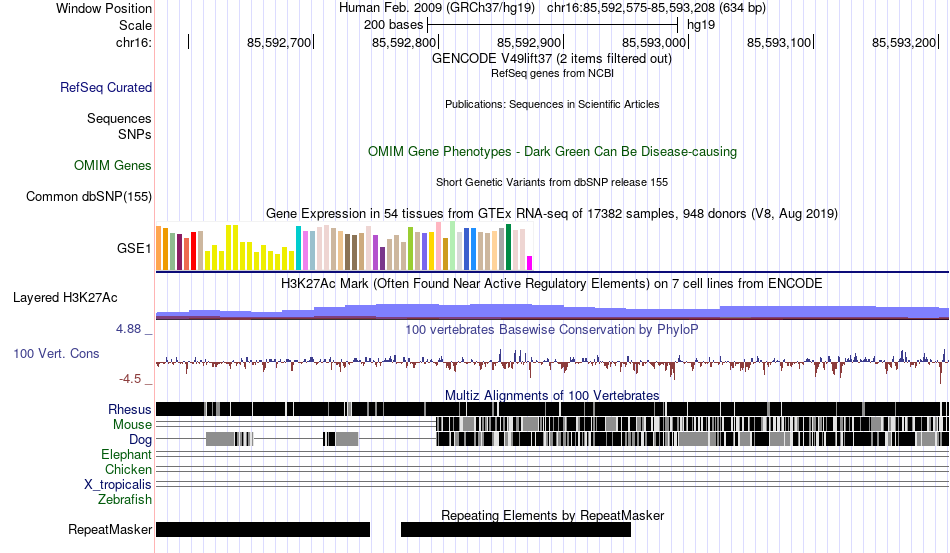Click the right RepeatMasker black block

pos(516,529)
